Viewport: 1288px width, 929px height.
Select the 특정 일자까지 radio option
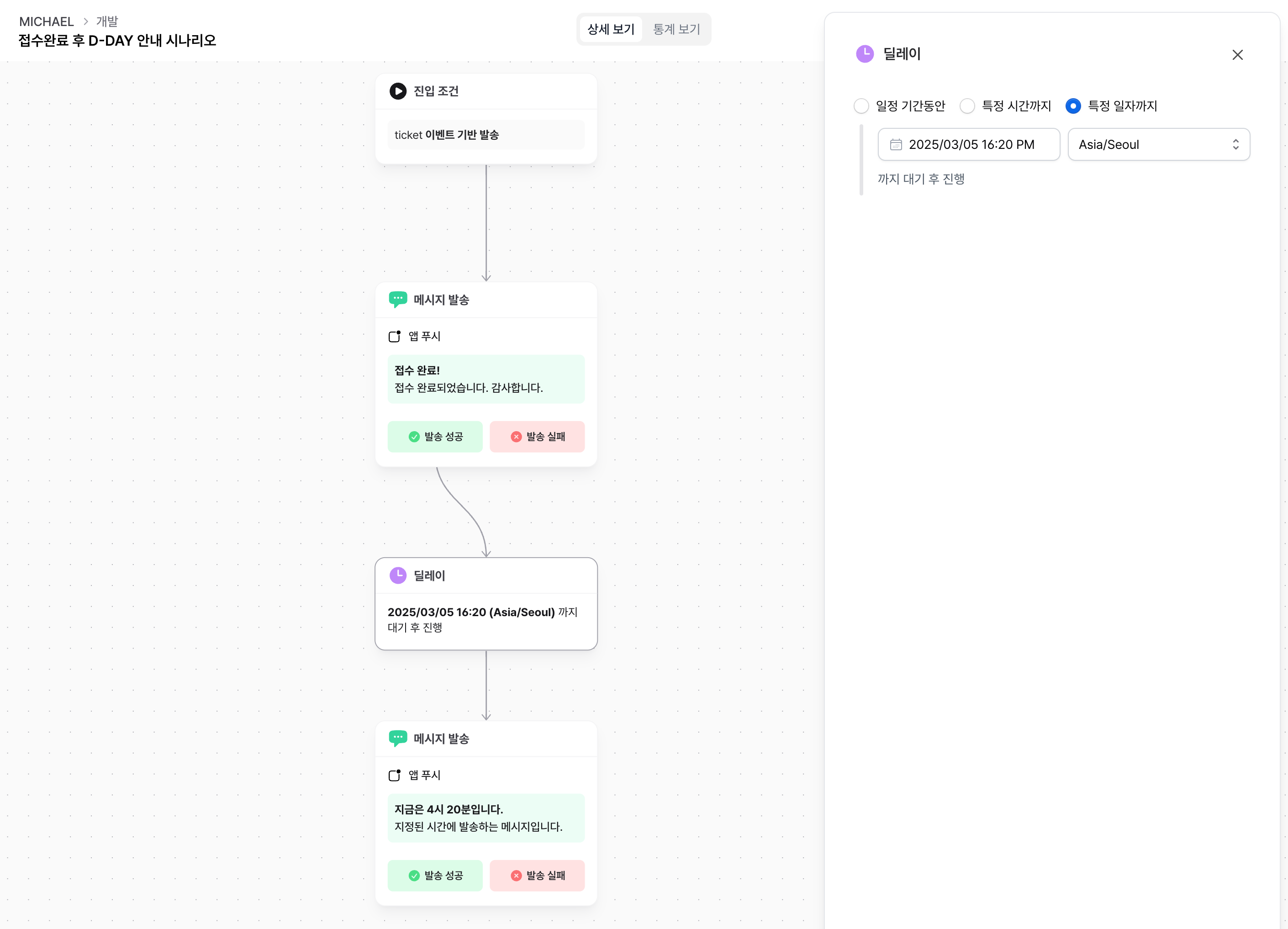tap(1073, 106)
